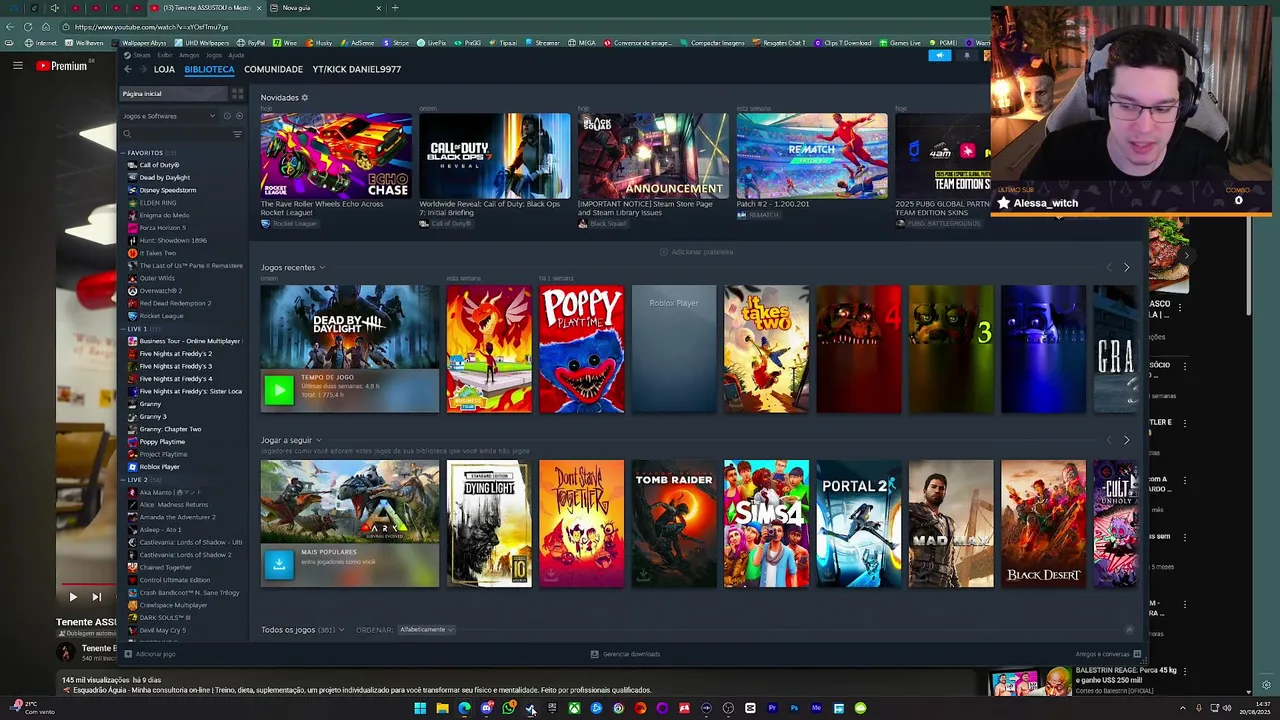
Task: Skip to next YouTube video
Action: (x=97, y=597)
